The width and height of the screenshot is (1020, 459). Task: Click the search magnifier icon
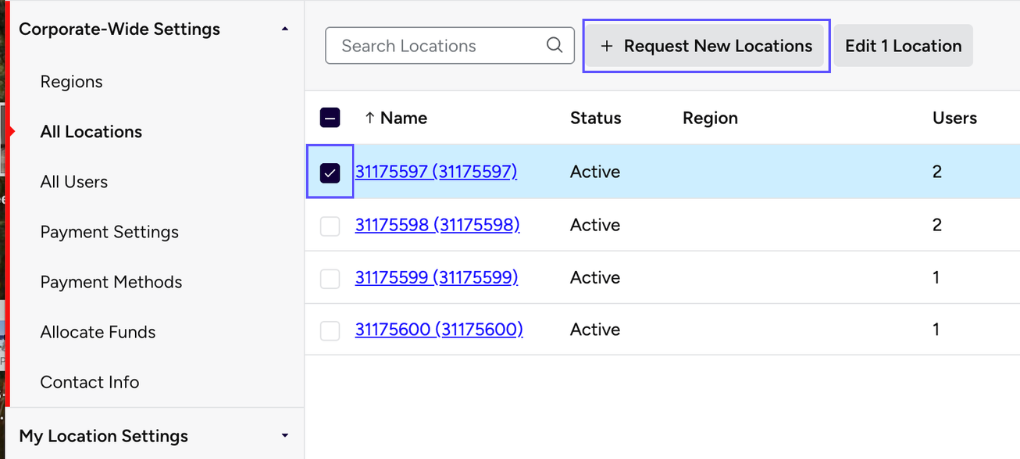point(554,46)
